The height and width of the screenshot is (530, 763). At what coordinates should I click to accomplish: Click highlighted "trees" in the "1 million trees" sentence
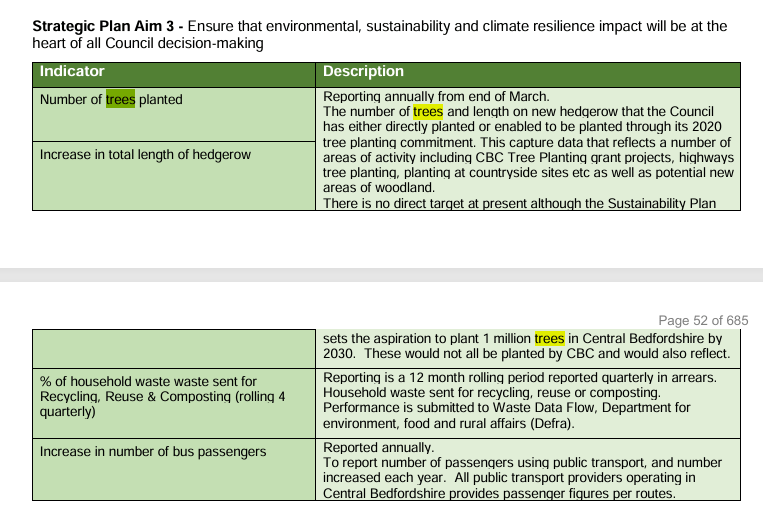[x=550, y=339]
